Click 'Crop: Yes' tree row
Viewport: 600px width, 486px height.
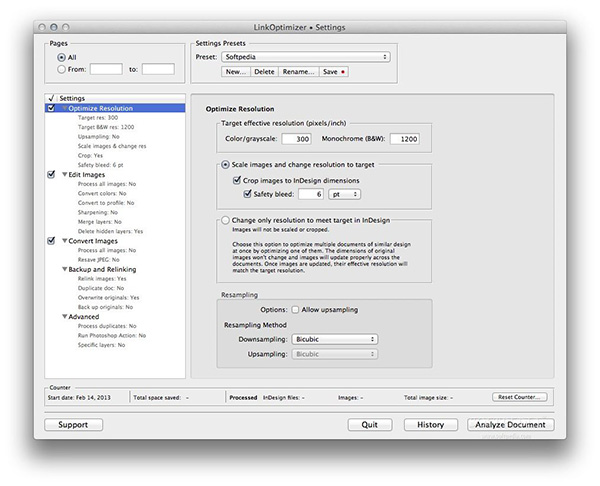90,156
